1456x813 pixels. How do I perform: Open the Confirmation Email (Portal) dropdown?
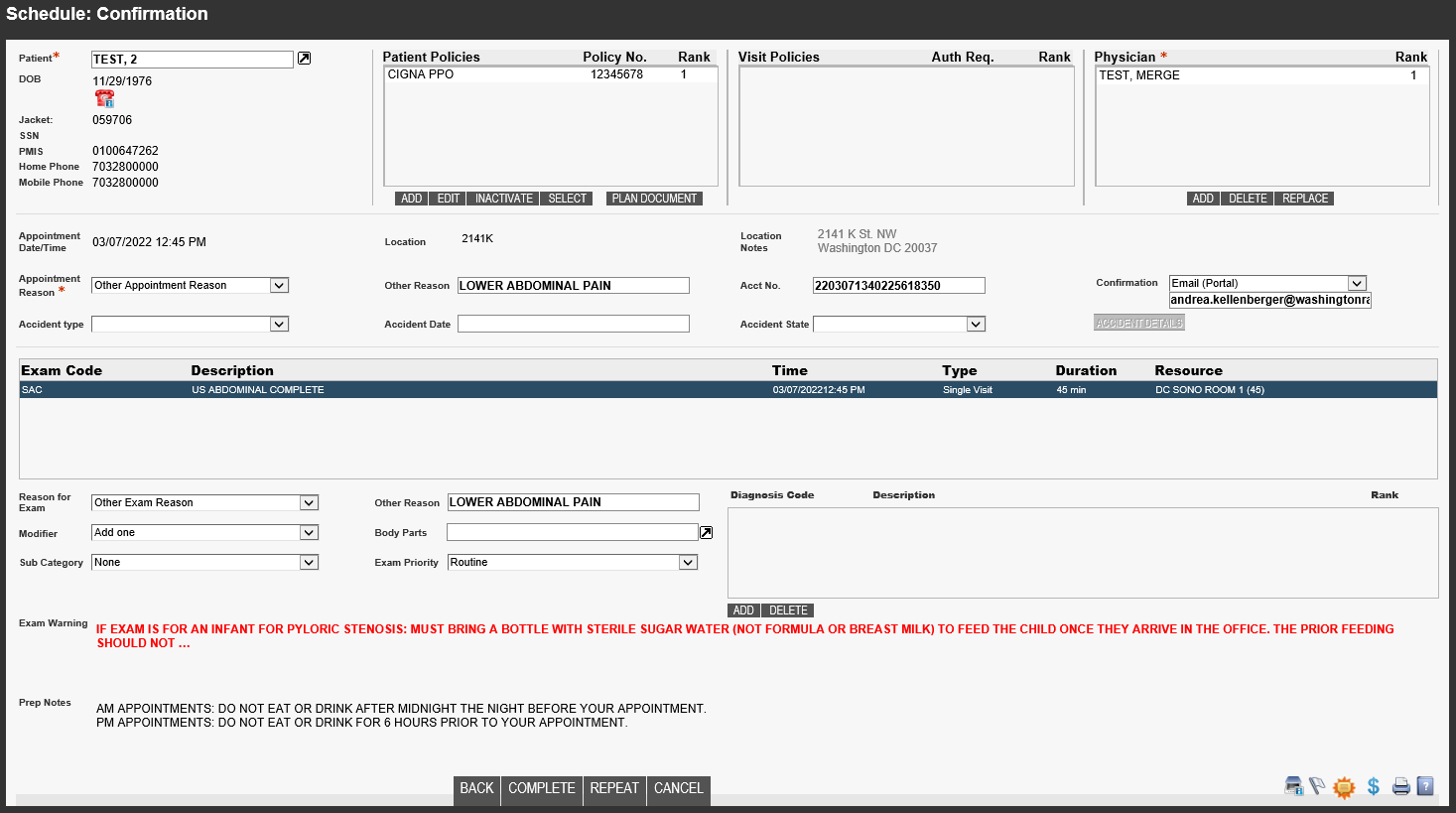click(x=1357, y=284)
